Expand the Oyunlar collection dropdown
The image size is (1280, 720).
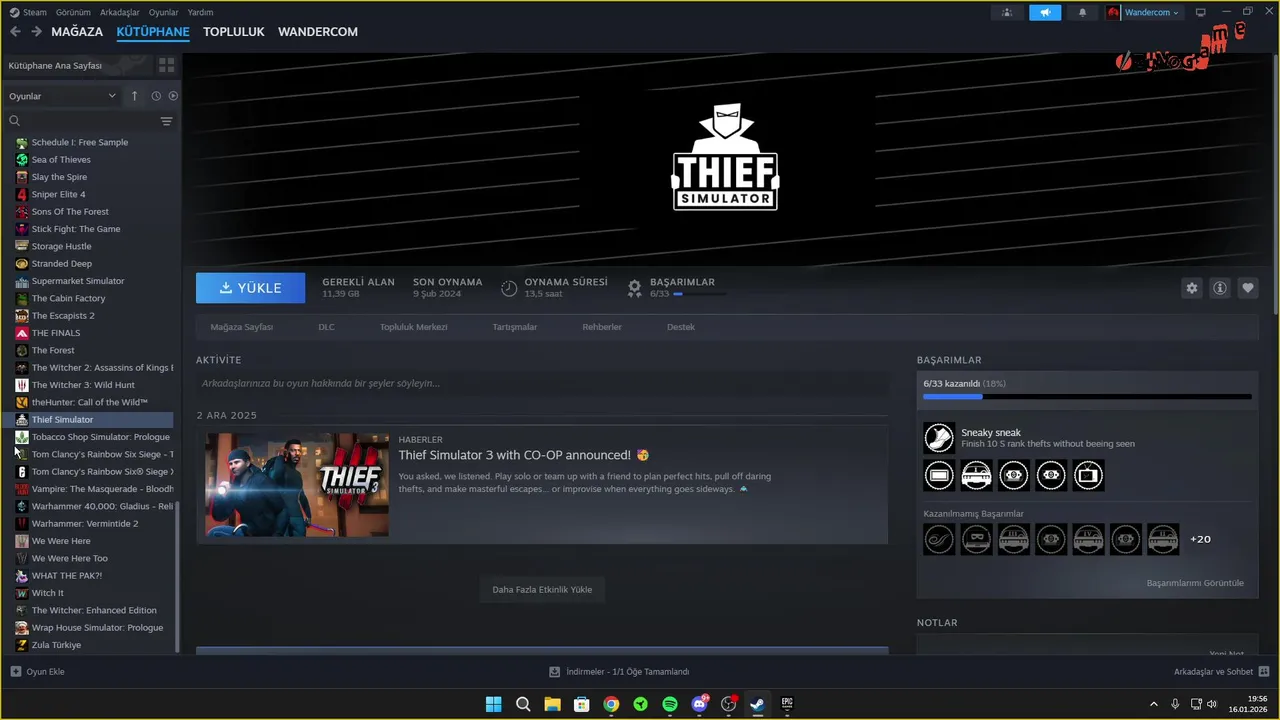click(x=63, y=96)
